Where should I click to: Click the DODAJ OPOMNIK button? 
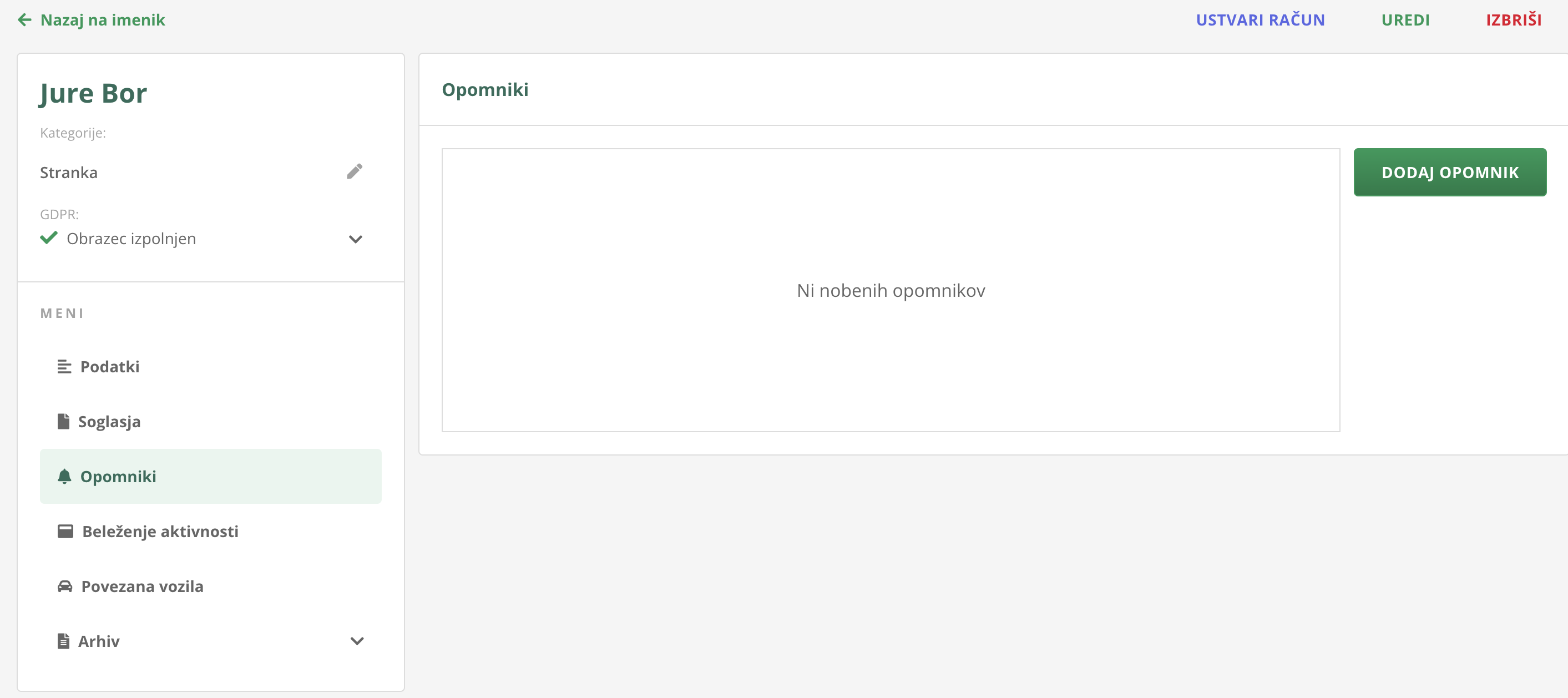click(x=1450, y=172)
